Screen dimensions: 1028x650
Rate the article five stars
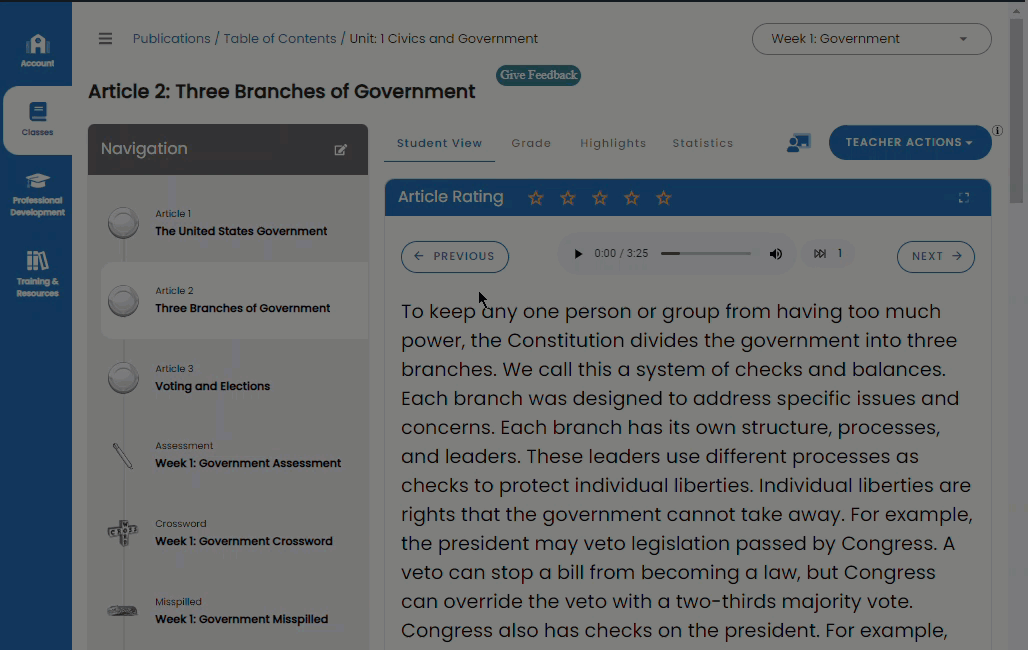[x=663, y=197]
